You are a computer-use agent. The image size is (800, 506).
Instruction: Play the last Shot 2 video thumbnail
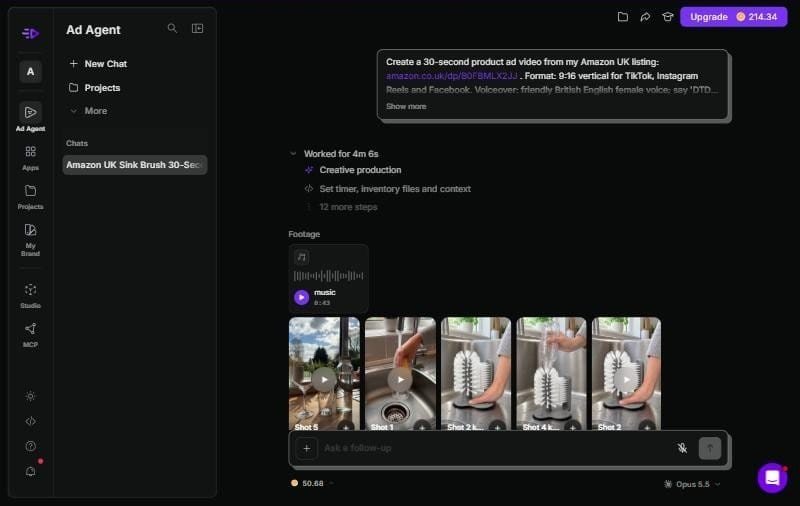(x=626, y=380)
